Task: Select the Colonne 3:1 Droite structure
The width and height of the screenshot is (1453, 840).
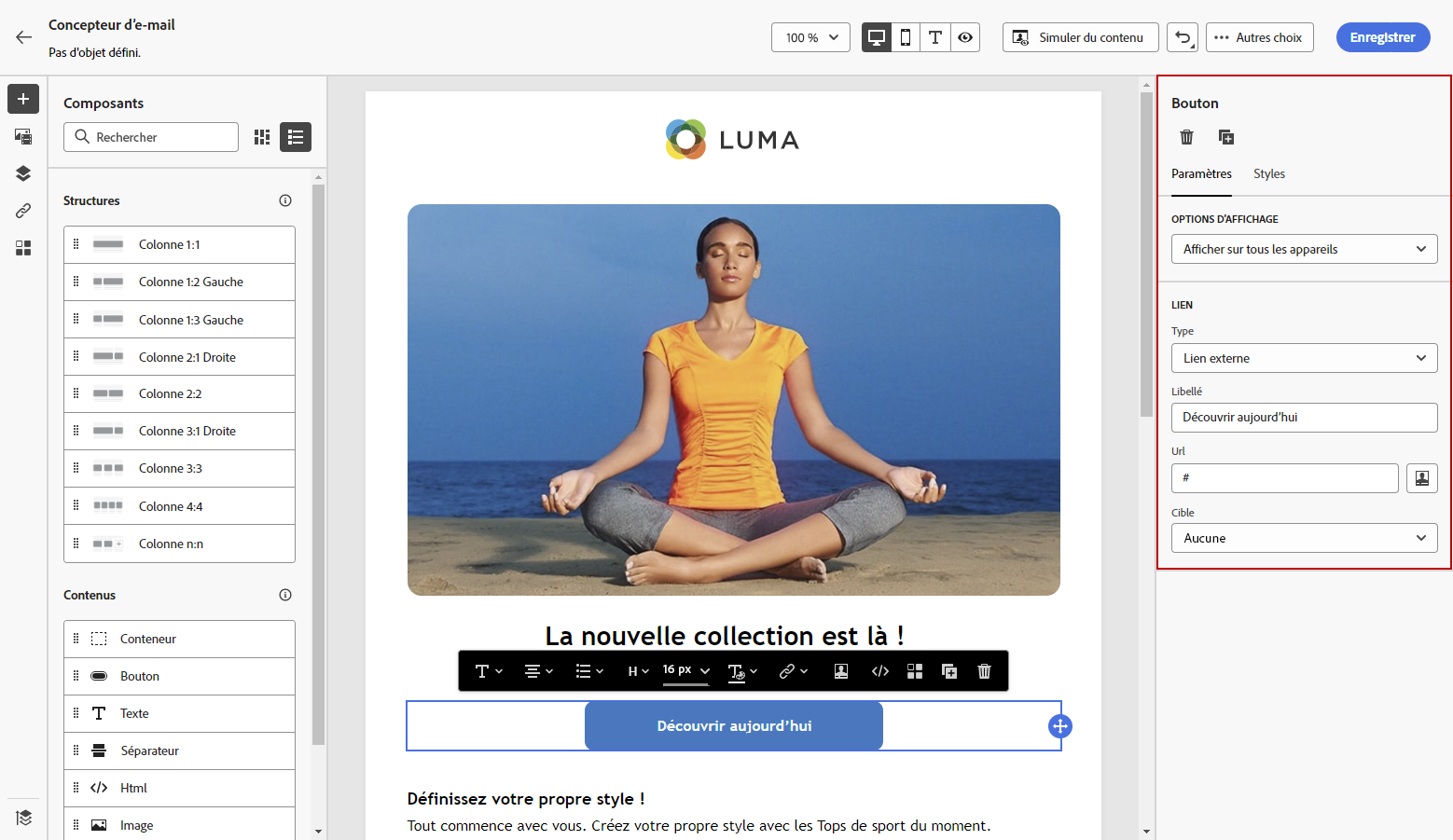Action: pyautogui.click(x=179, y=431)
